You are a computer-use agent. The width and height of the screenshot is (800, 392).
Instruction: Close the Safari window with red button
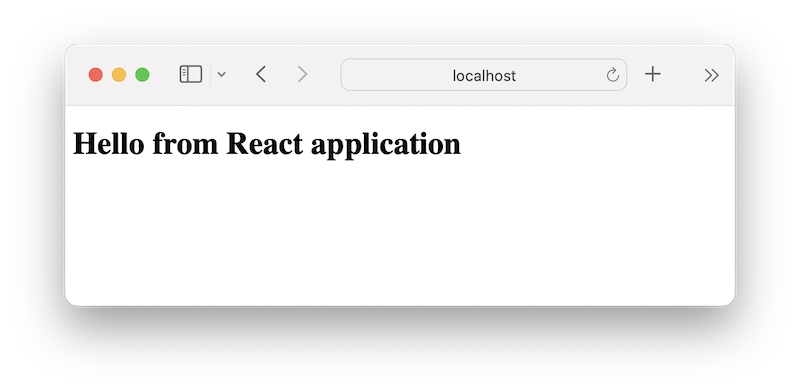click(x=95, y=75)
